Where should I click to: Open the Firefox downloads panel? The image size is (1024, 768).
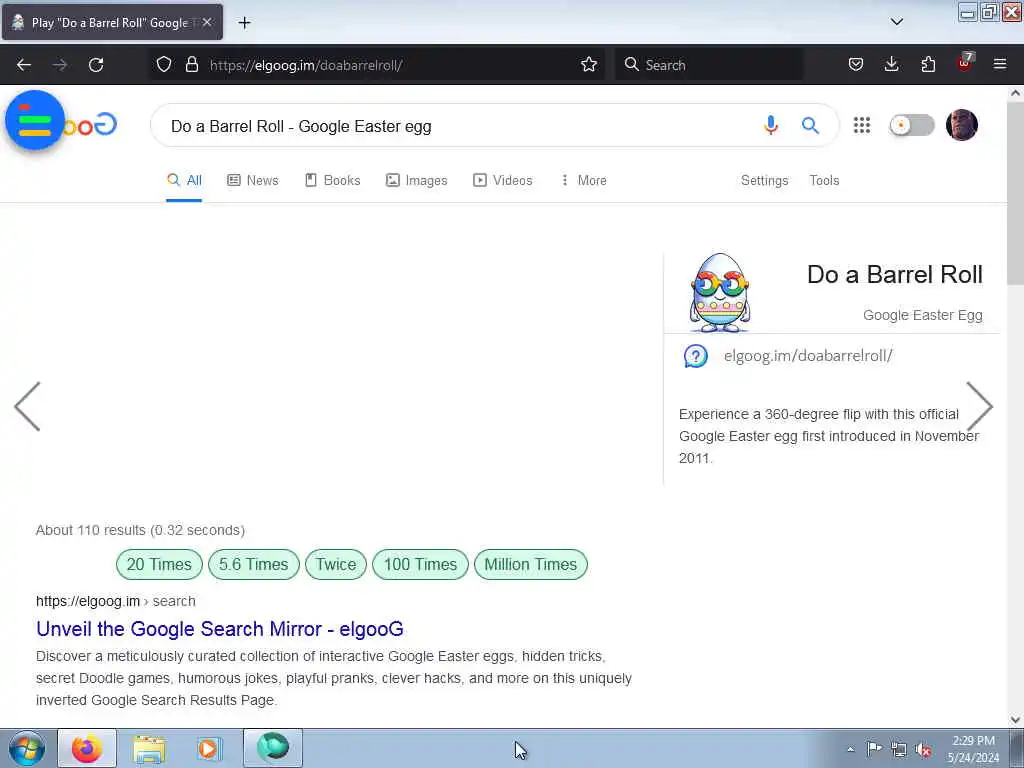pyautogui.click(x=891, y=65)
